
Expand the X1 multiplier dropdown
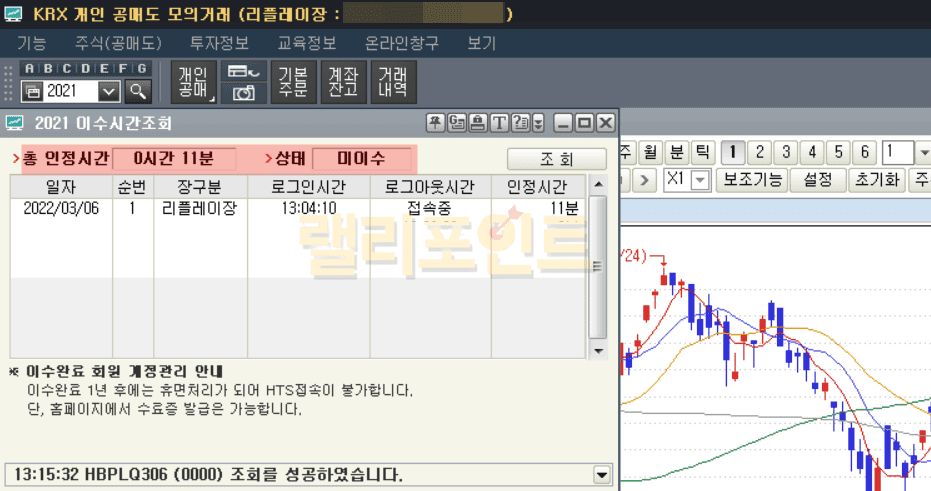[700, 180]
